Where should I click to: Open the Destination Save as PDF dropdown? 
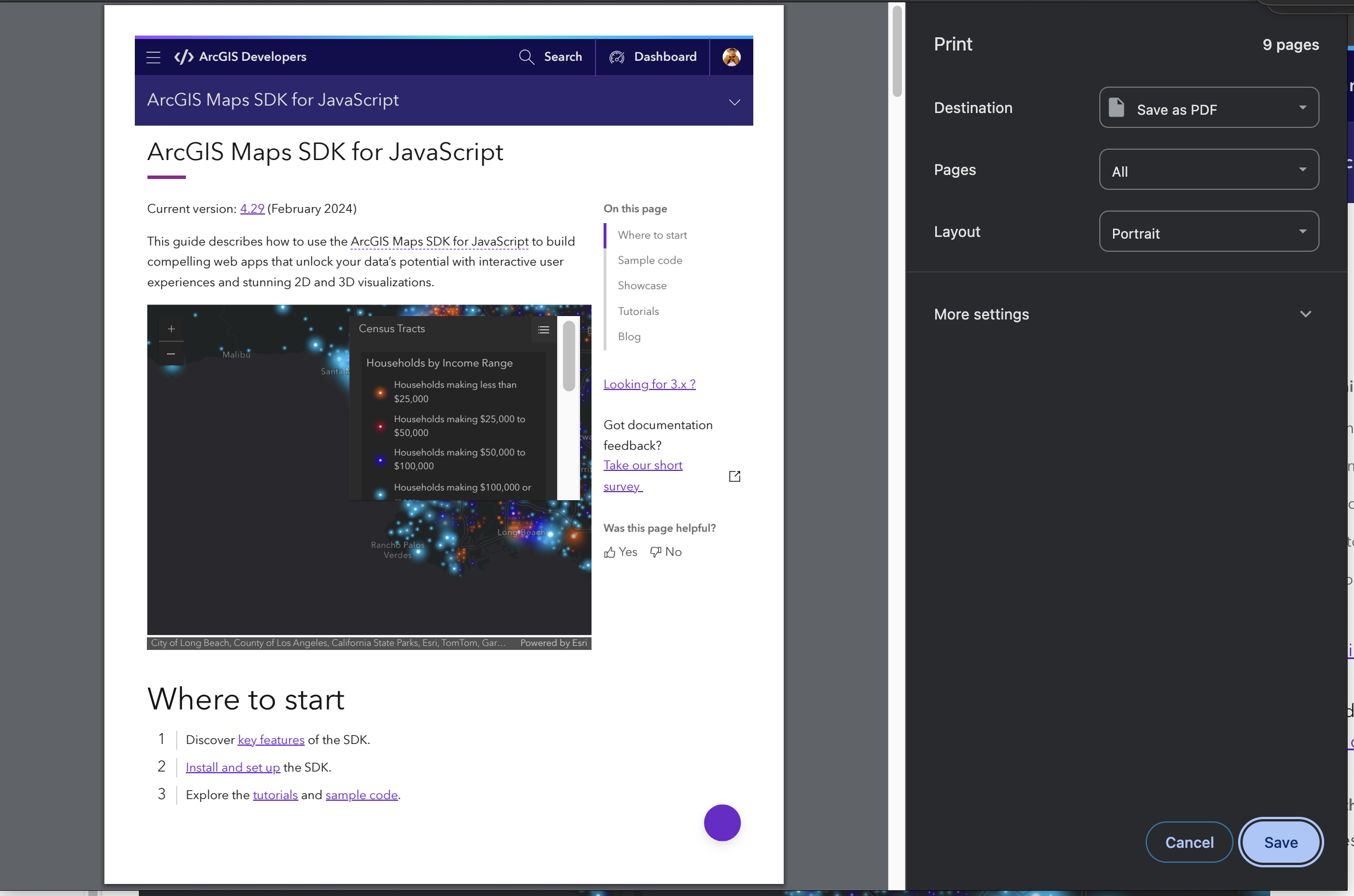click(x=1208, y=108)
